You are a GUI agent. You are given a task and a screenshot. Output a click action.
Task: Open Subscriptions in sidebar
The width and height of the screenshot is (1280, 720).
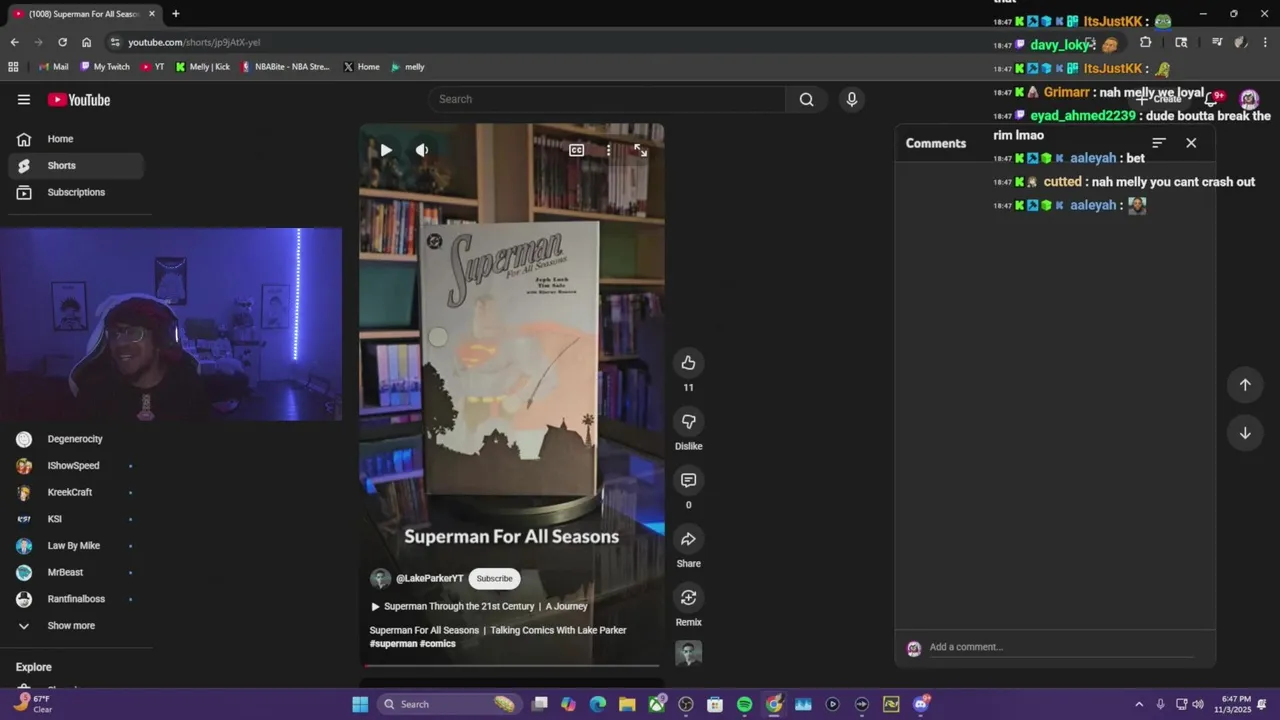76,192
